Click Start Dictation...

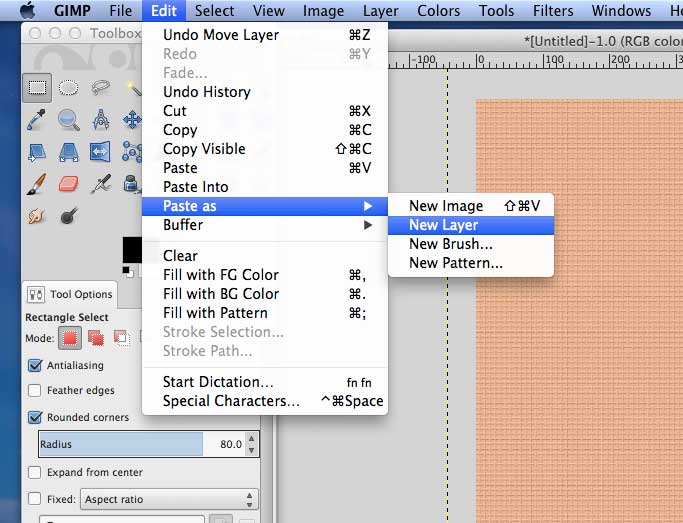point(265,382)
